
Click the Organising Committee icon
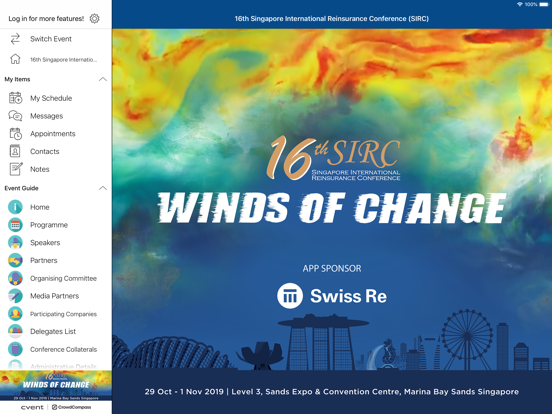click(x=15, y=278)
